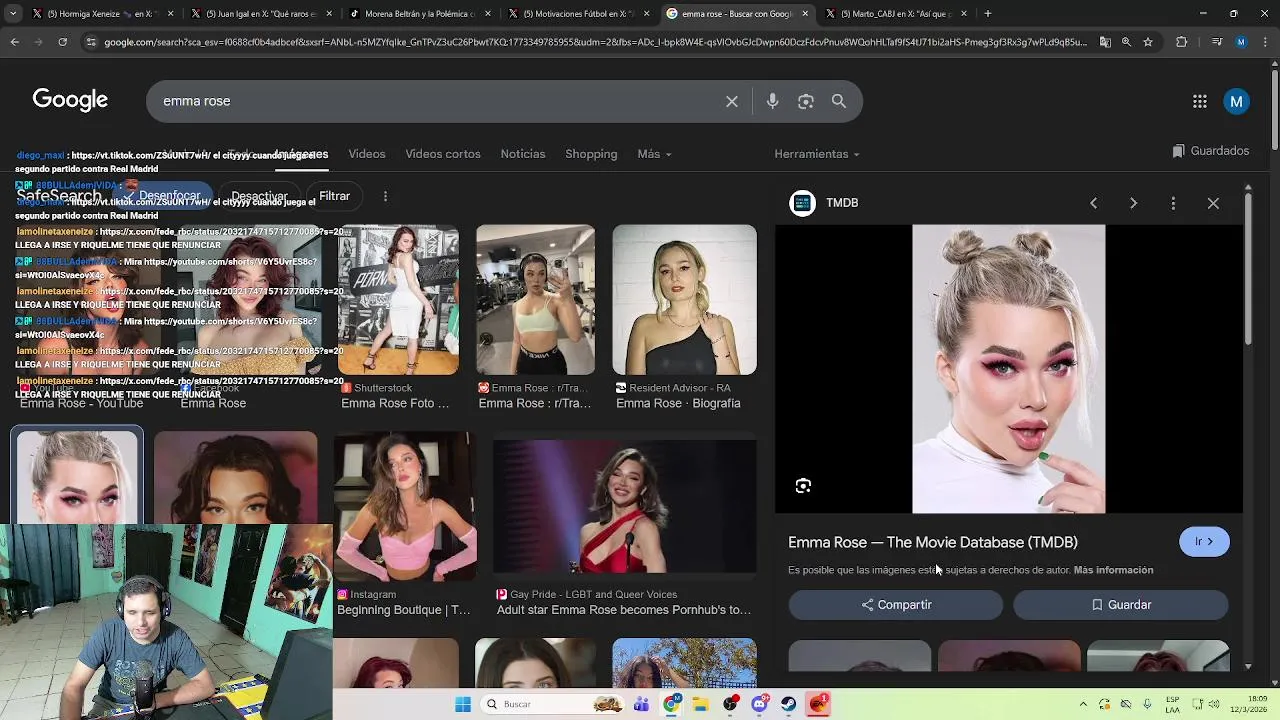Open the Instagram Beginning Boutique result thumbnail

(404, 506)
